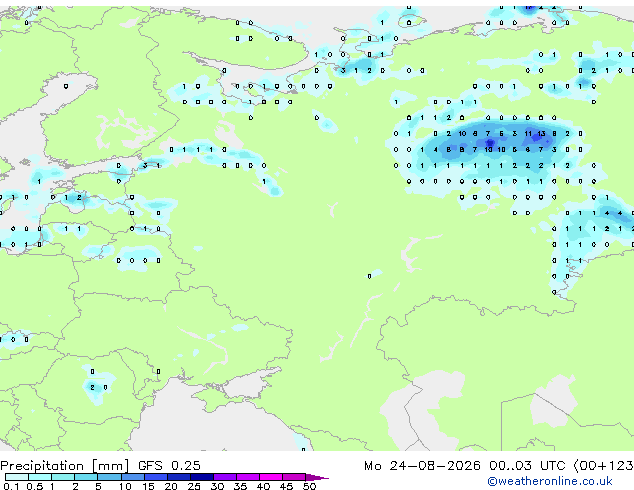The height and width of the screenshot is (490, 634).
Task: Select the 30–35 mm violet legend swatch
Action: [225, 477]
